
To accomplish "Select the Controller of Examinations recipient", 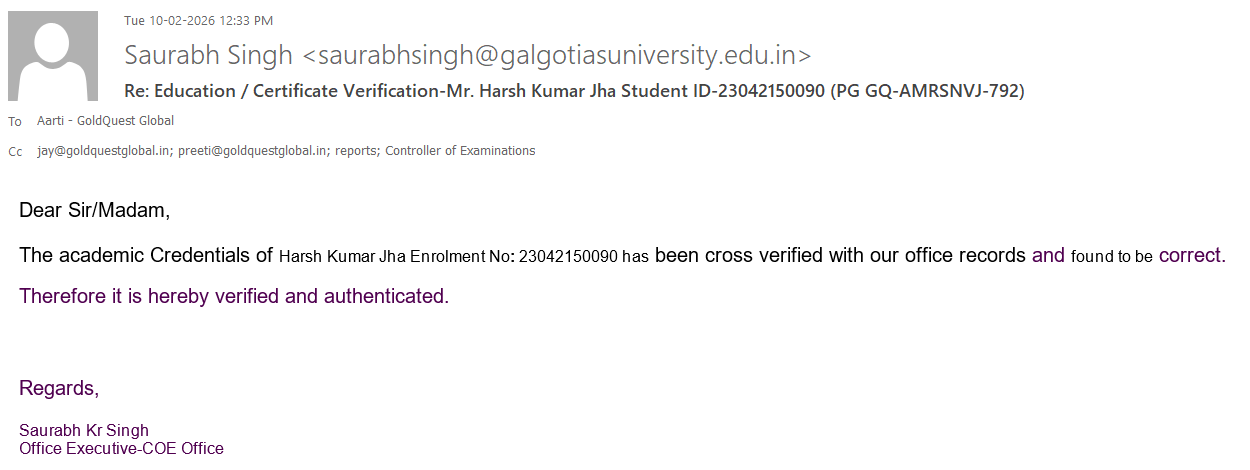I will tap(460, 151).
